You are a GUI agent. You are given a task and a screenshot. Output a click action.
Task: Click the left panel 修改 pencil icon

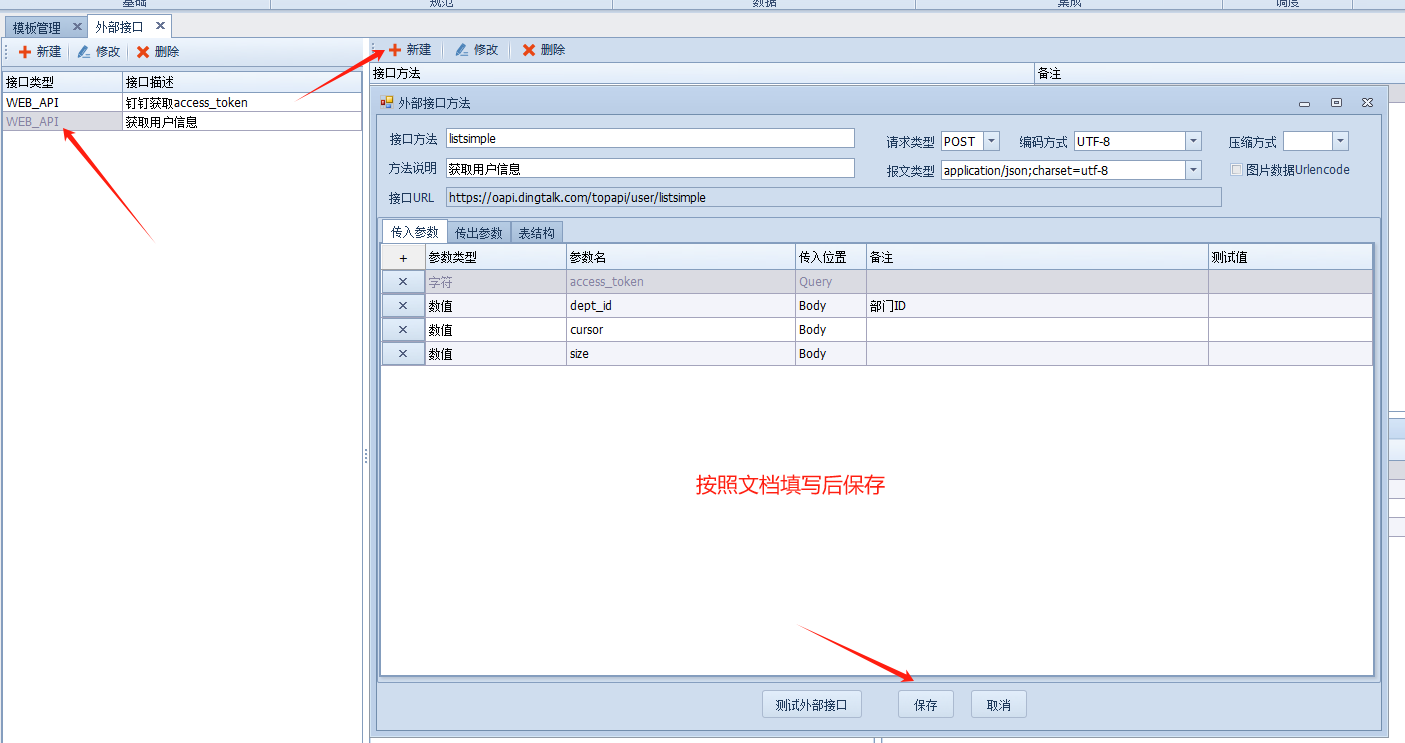click(84, 52)
